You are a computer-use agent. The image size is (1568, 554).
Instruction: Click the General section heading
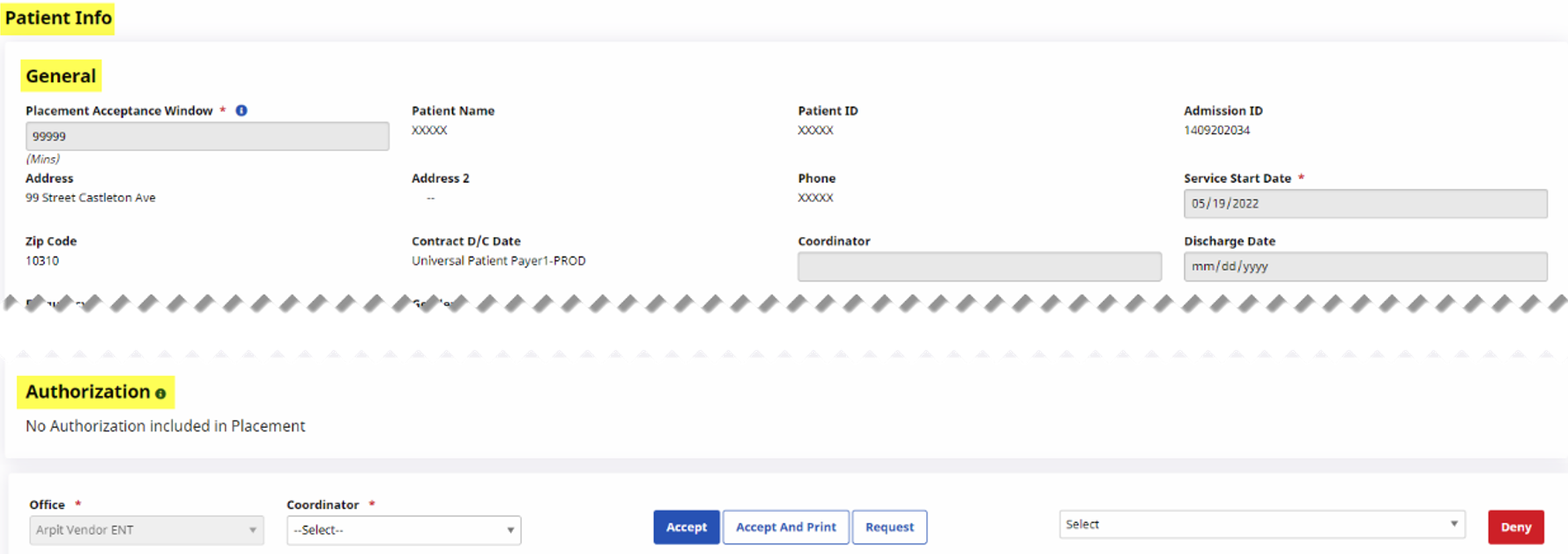61,76
